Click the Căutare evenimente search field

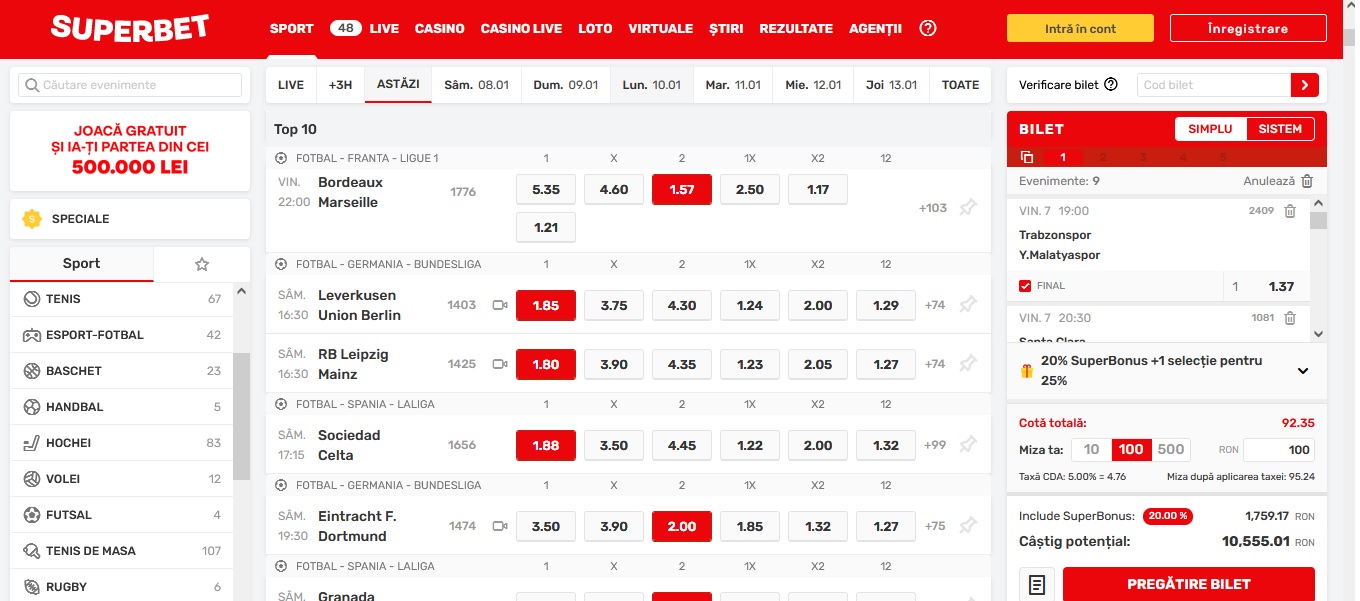click(x=130, y=85)
